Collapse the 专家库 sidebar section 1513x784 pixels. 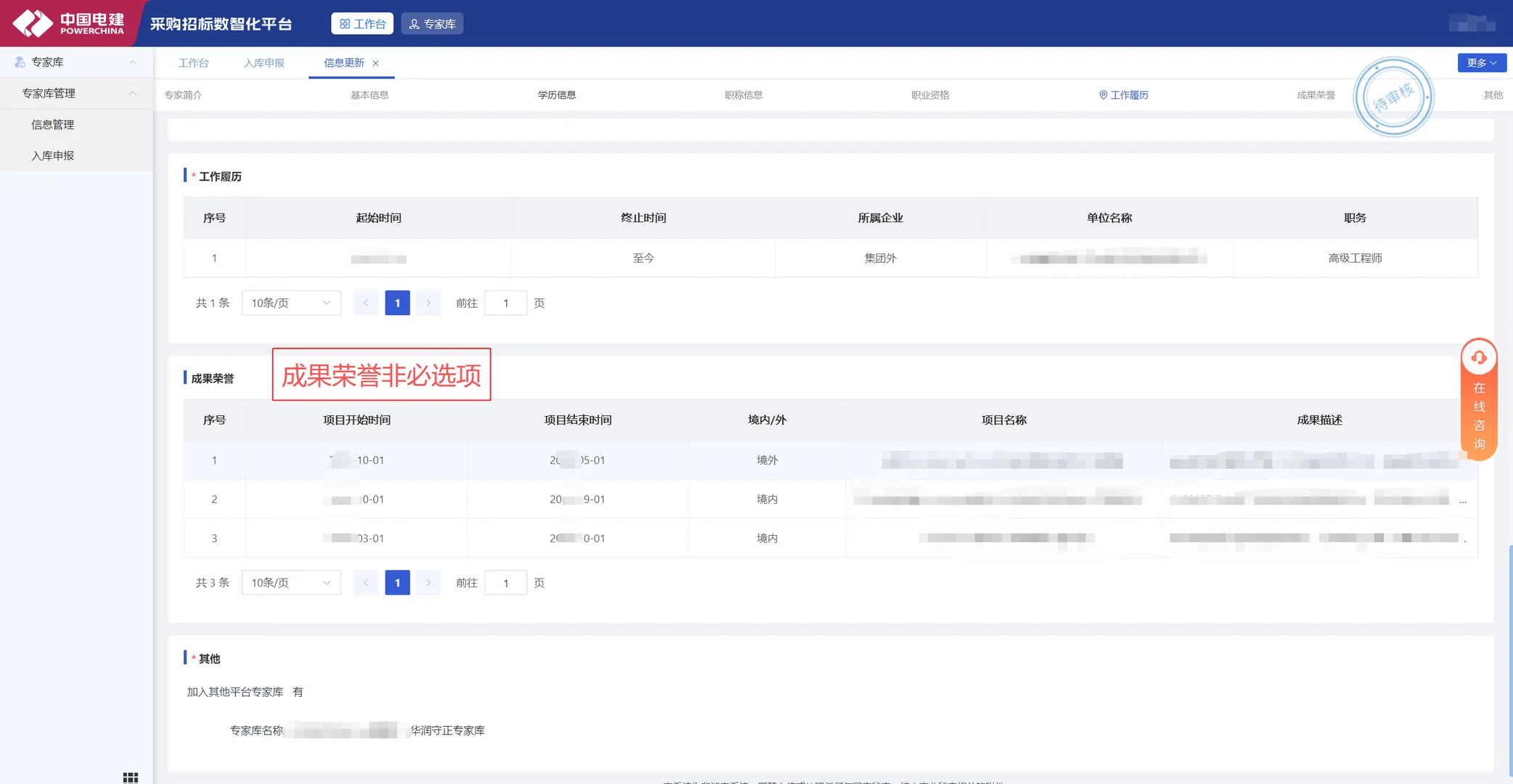(x=132, y=62)
